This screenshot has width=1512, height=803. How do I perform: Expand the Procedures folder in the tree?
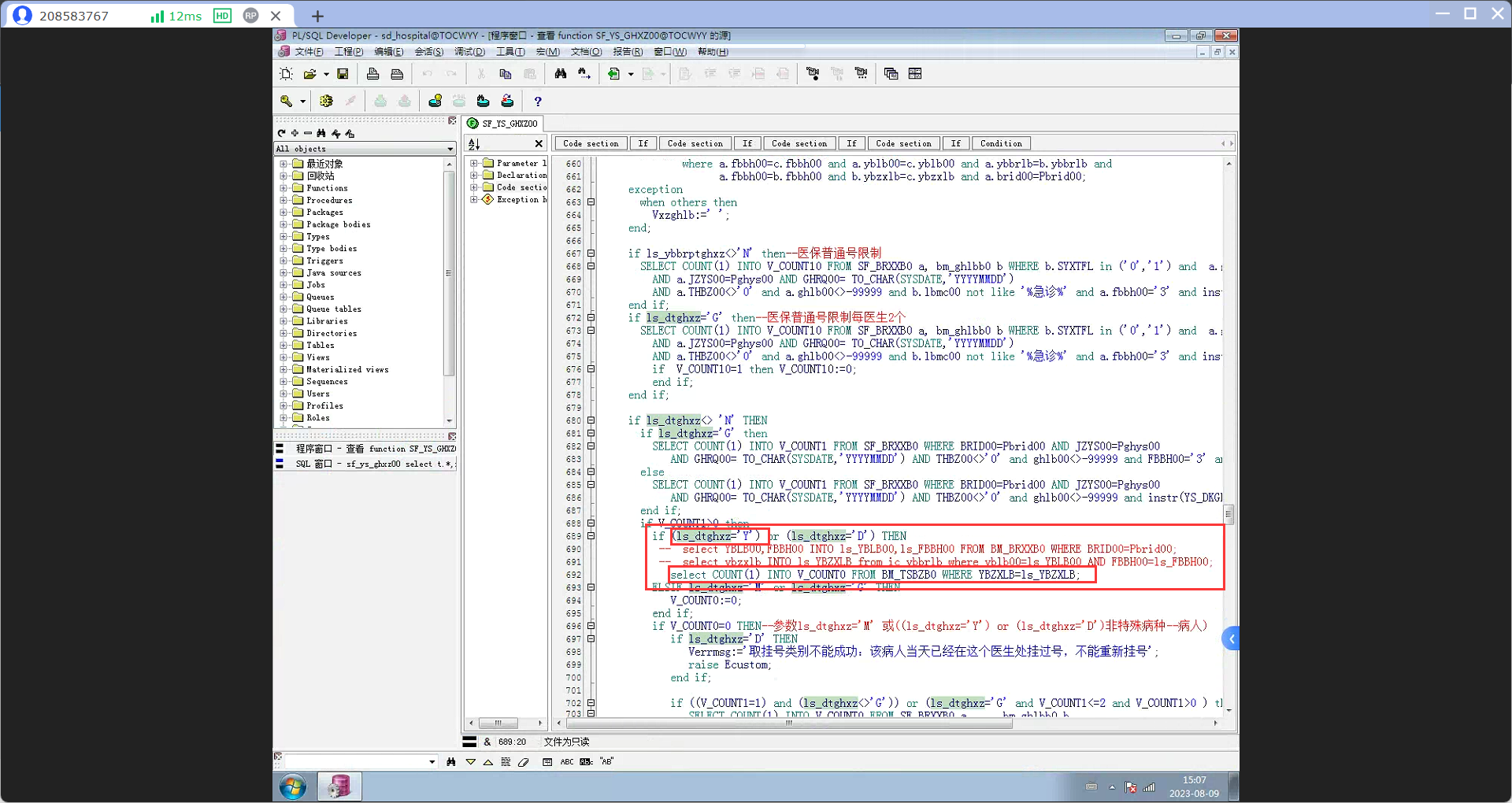tap(283, 201)
